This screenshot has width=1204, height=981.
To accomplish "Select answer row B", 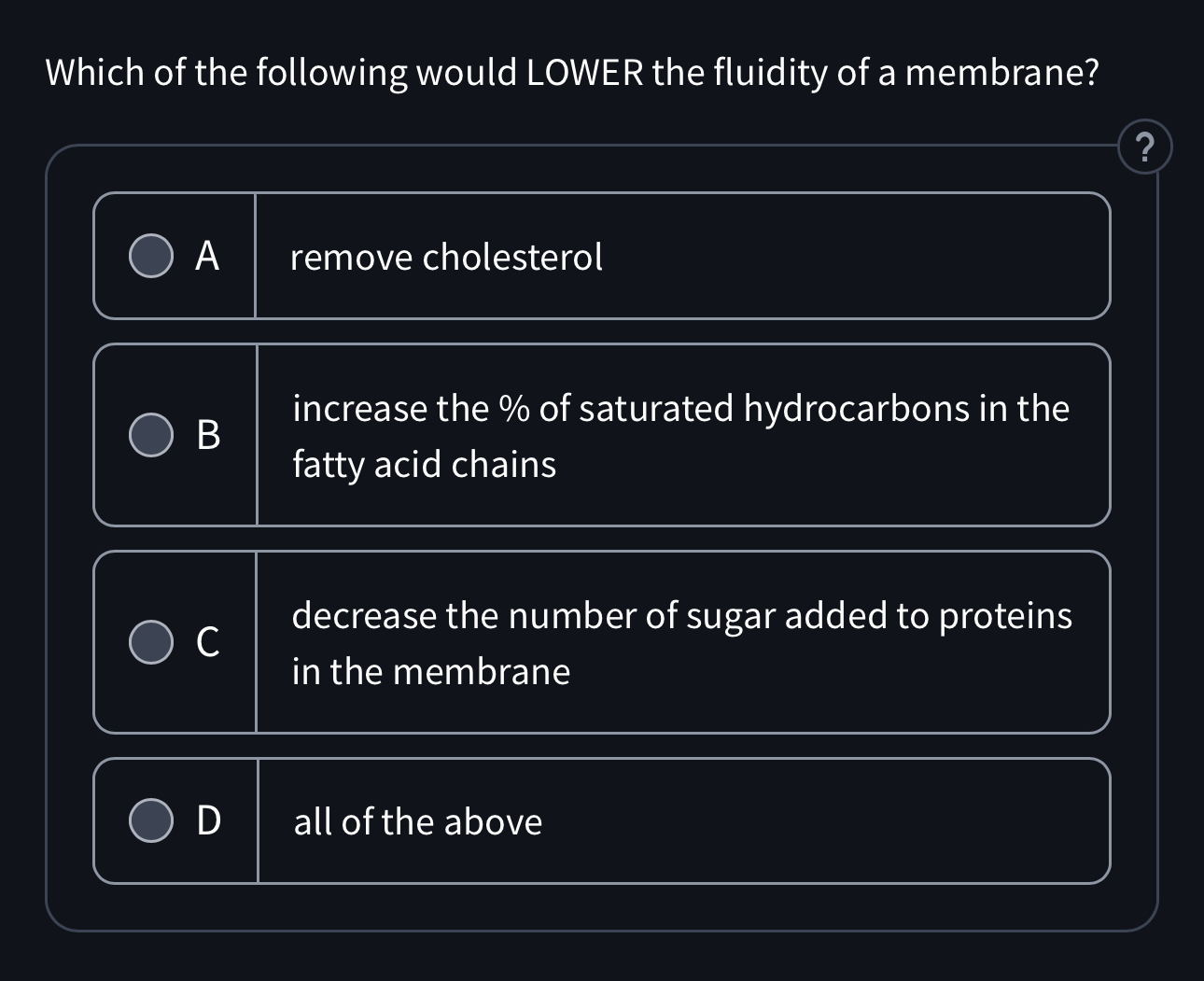I will [x=602, y=434].
